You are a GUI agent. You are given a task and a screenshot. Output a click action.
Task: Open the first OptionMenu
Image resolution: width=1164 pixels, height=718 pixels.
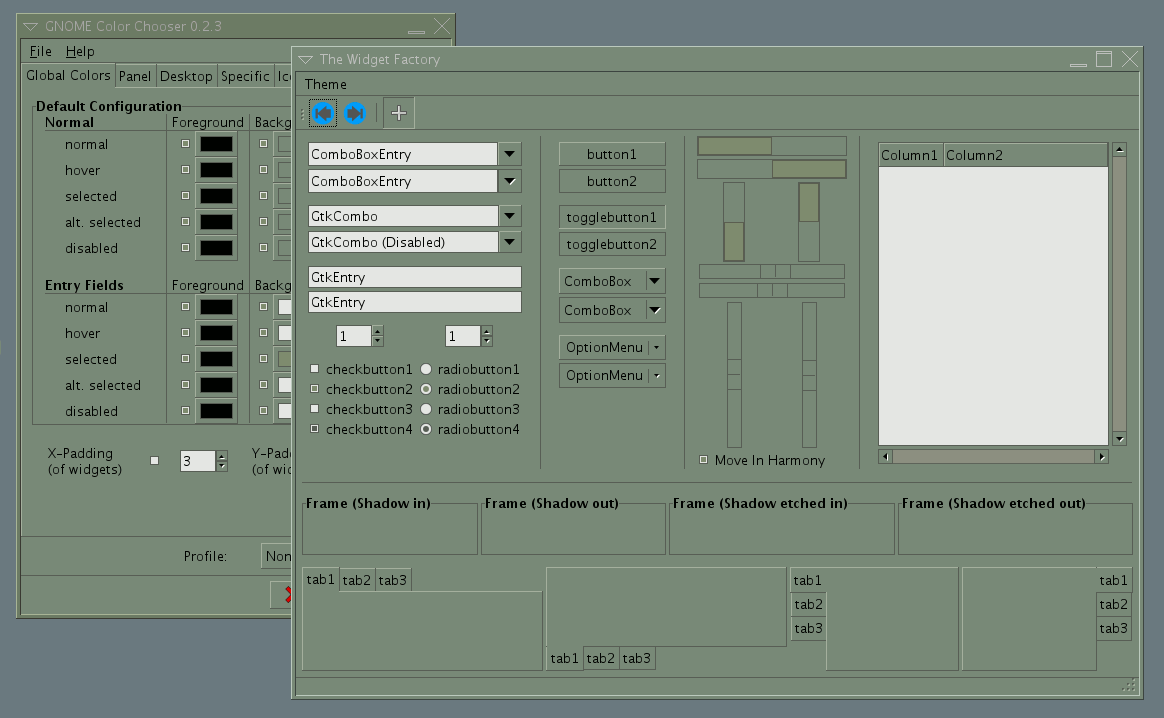(x=612, y=347)
